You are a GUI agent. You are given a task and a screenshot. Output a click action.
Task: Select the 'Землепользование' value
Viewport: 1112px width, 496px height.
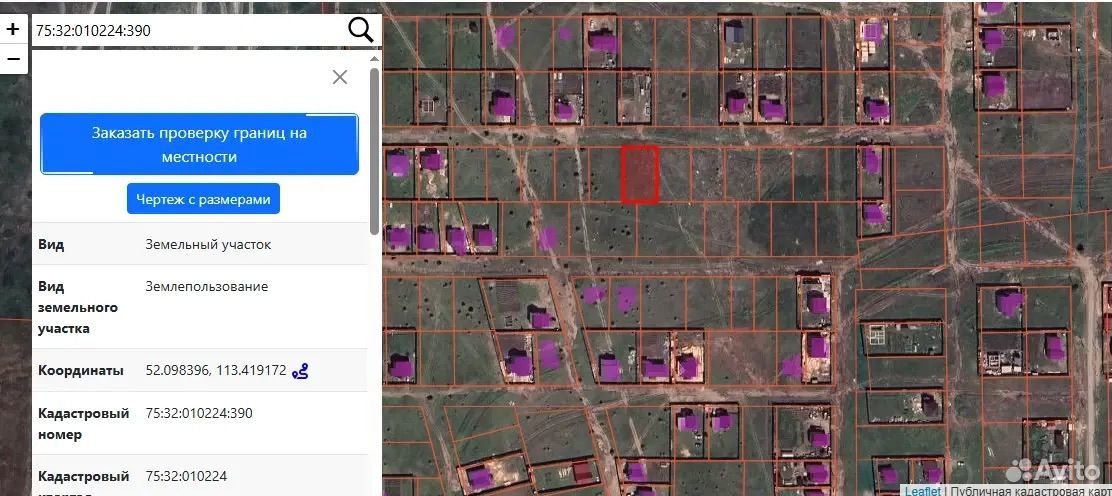tap(206, 287)
